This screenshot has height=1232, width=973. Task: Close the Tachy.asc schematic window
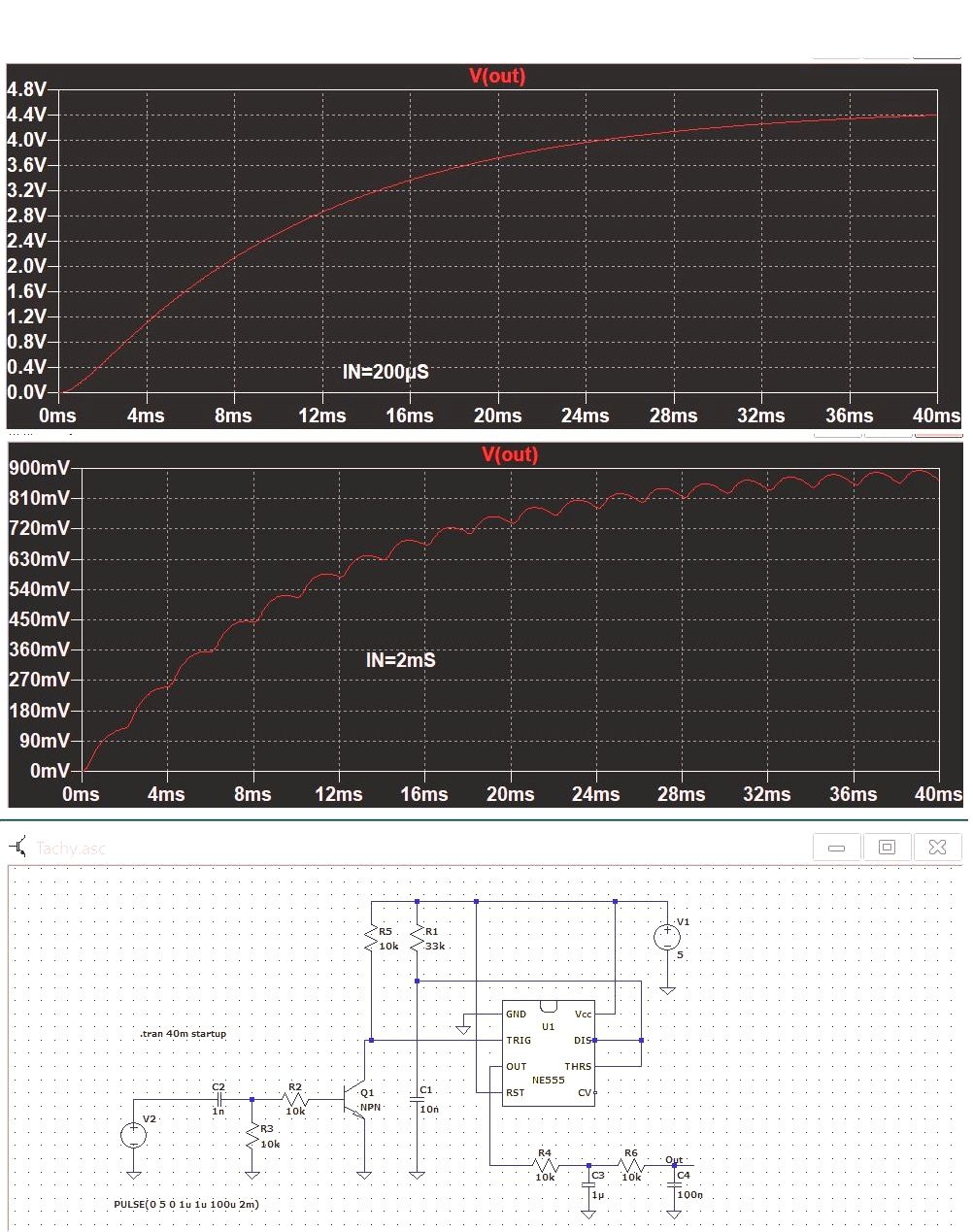pyautogui.click(x=937, y=847)
